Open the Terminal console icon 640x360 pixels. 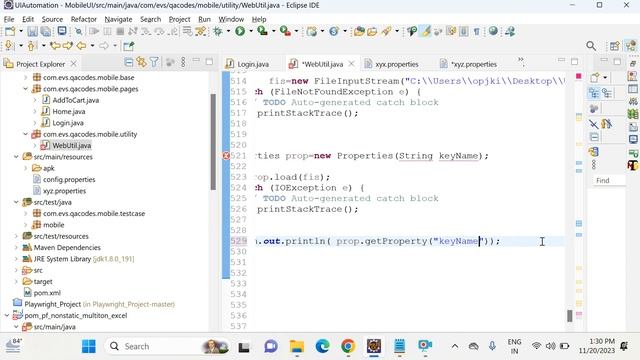point(62,31)
